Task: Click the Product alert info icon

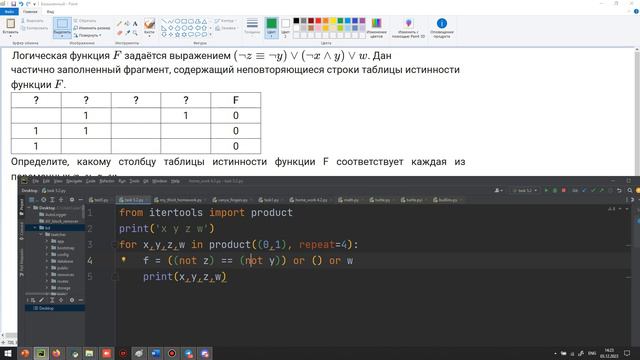Action: pyautogui.click(x=442, y=23)
